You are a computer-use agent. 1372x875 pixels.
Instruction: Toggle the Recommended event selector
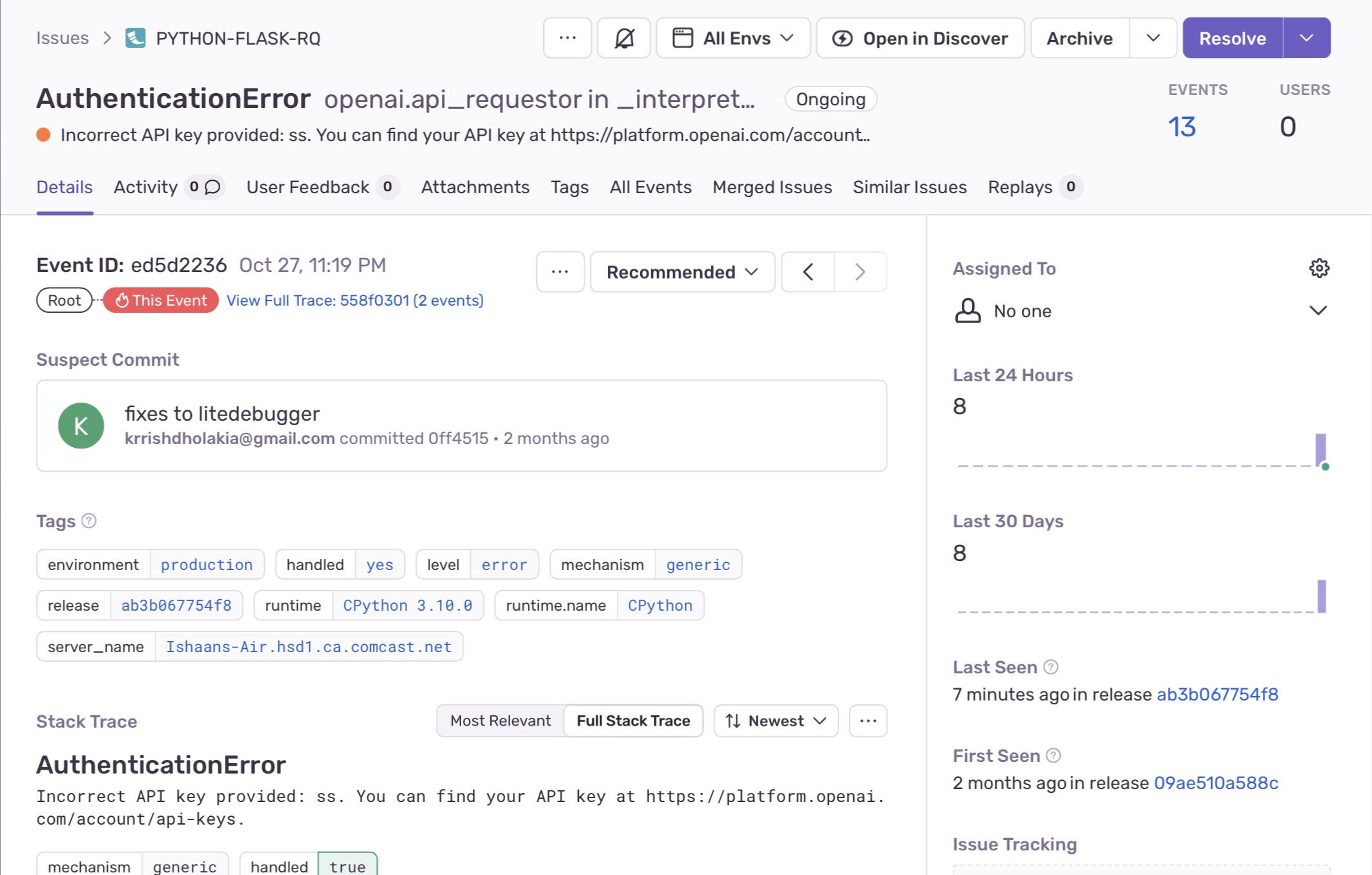tap(682, 271)
